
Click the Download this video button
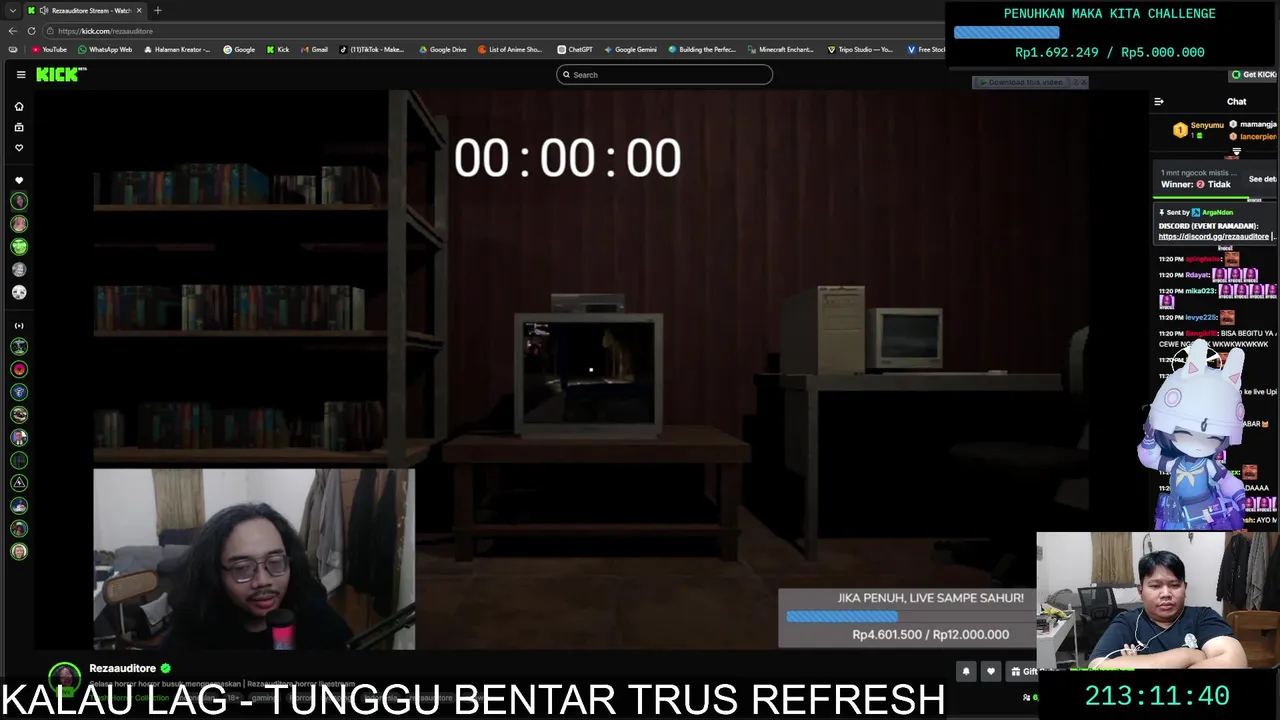click(1021, 82)
